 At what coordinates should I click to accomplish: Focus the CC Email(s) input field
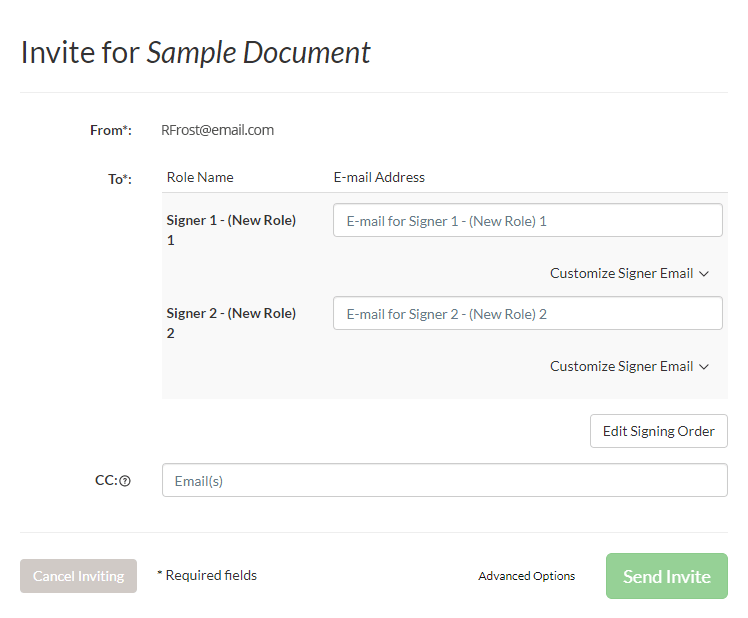pyautogui.click(x=444, y=480)
